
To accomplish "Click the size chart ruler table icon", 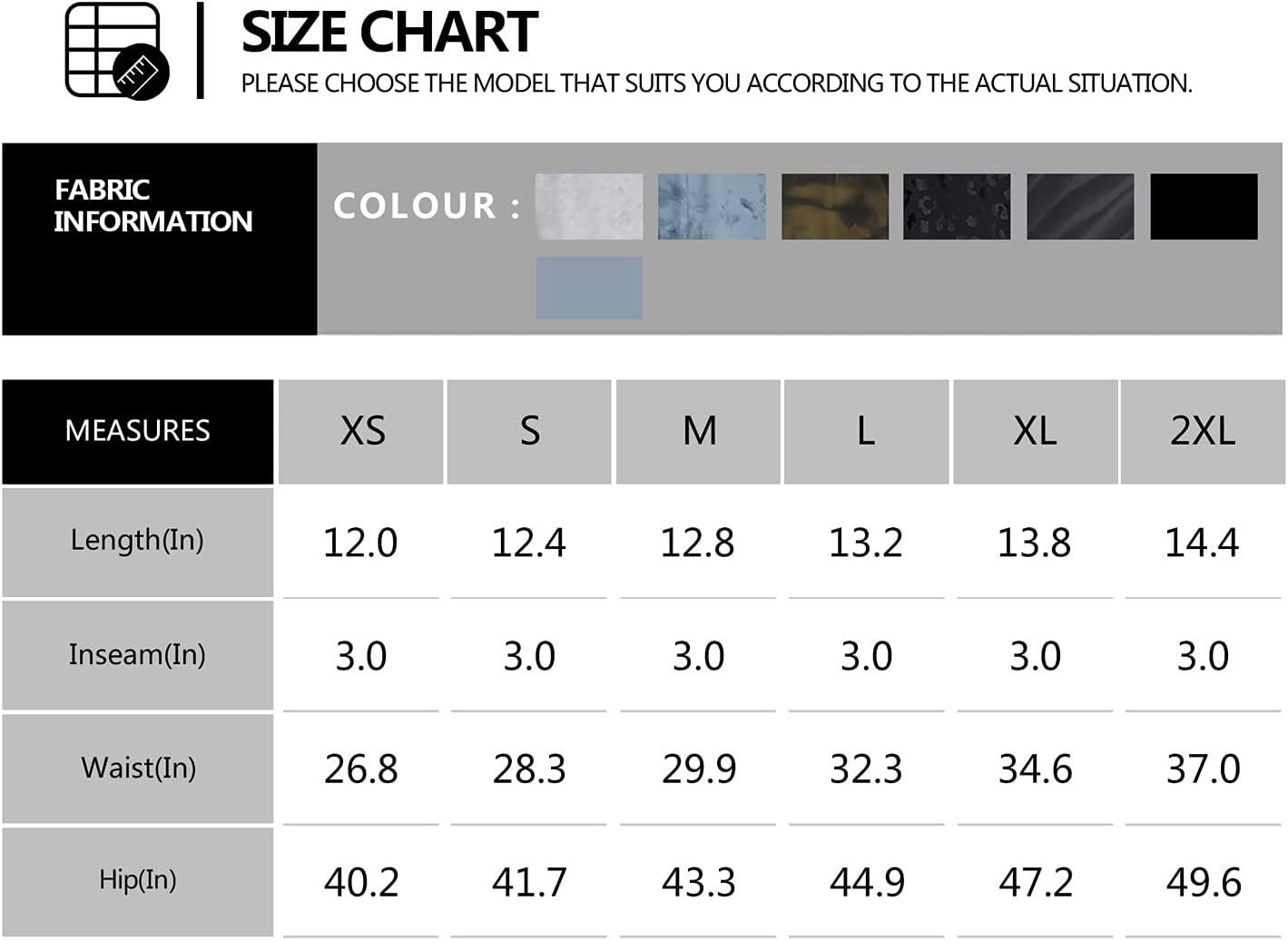I will (x=117, y=51).
